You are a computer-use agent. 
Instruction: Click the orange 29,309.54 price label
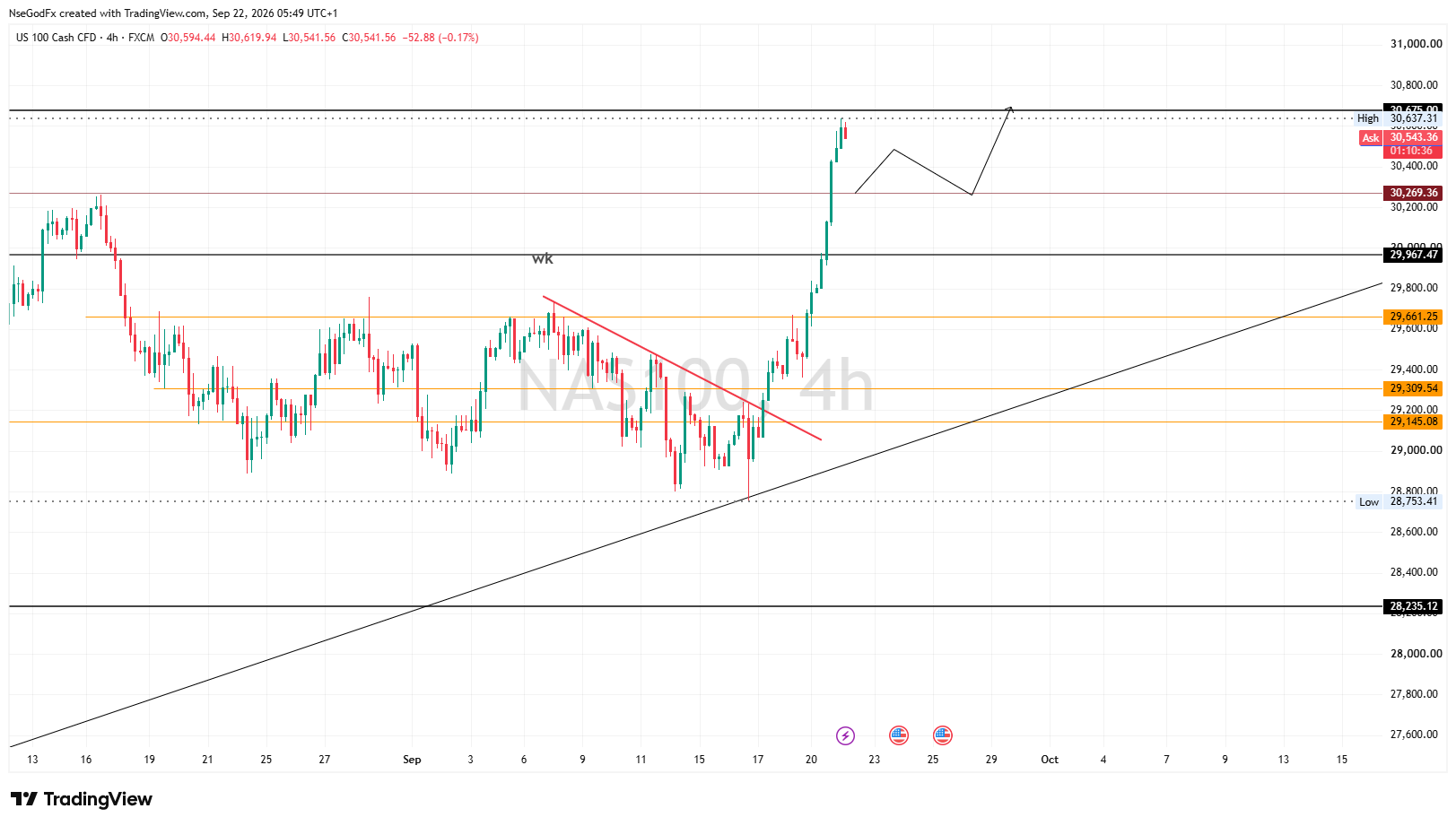click(1413, 388)
